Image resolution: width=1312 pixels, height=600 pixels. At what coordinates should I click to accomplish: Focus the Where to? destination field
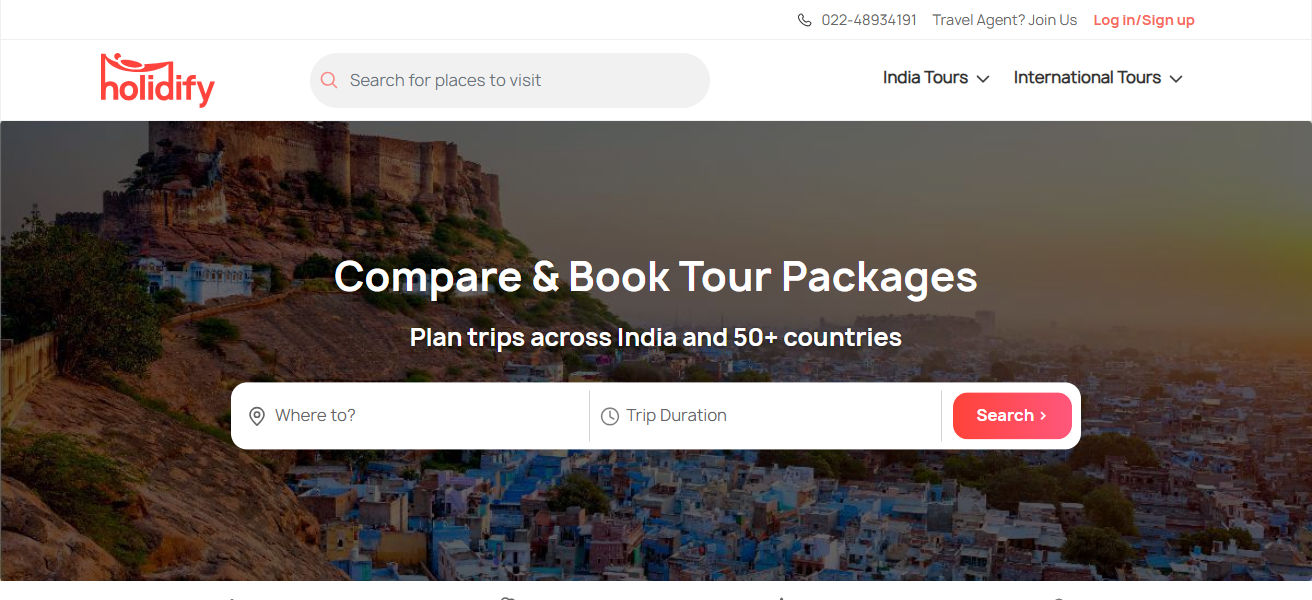pyautogui.click(x=410, y=416)
